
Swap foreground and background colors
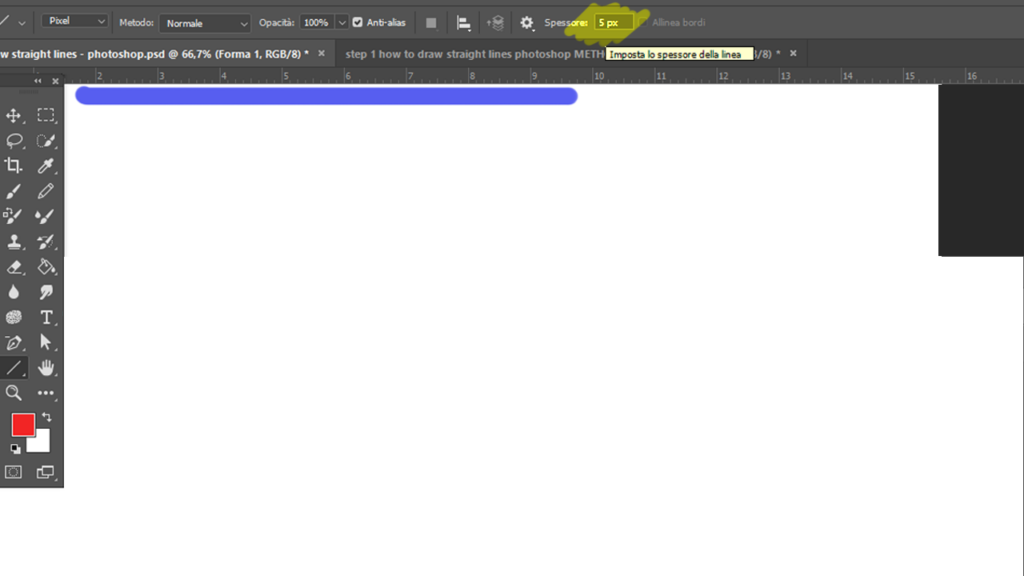[46, 417]
